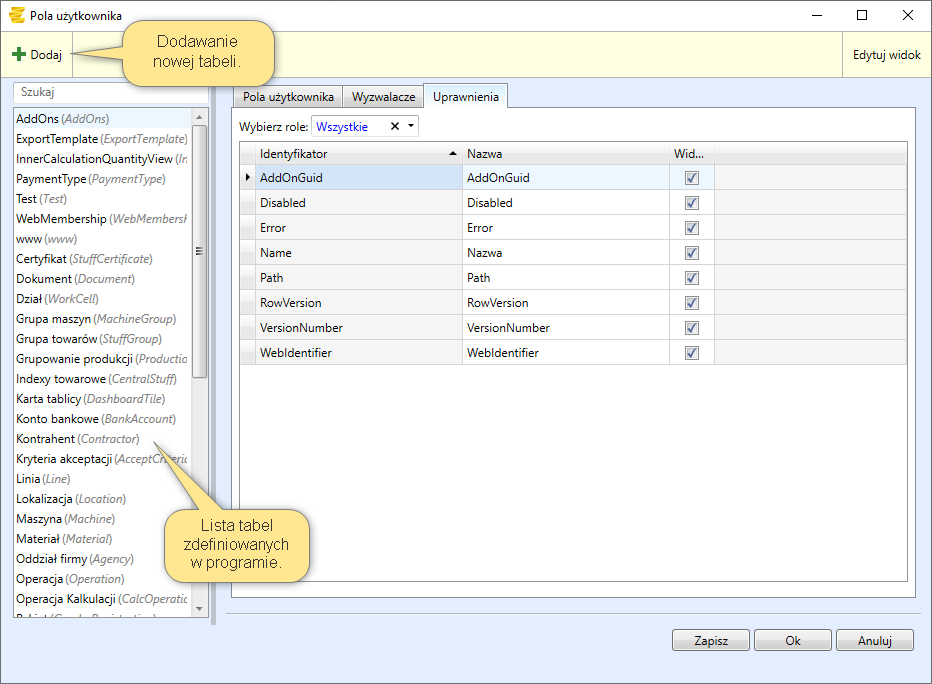Click the app icon in title bar
Image resolution: width=932 pixels, height=684 pixels.
pos(16,16)
